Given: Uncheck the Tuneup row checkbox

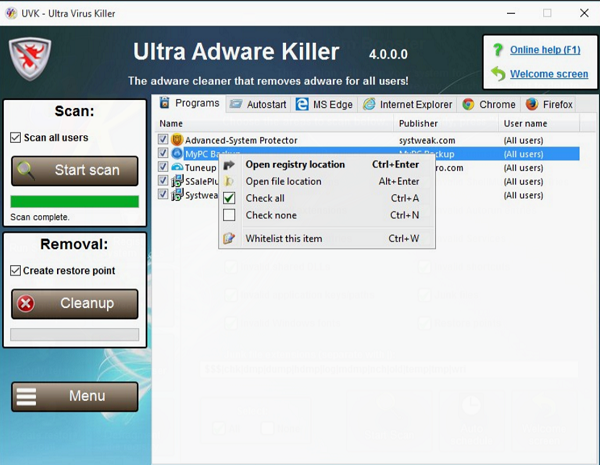Looking at the screenshot, I should [x=163, y=166].
